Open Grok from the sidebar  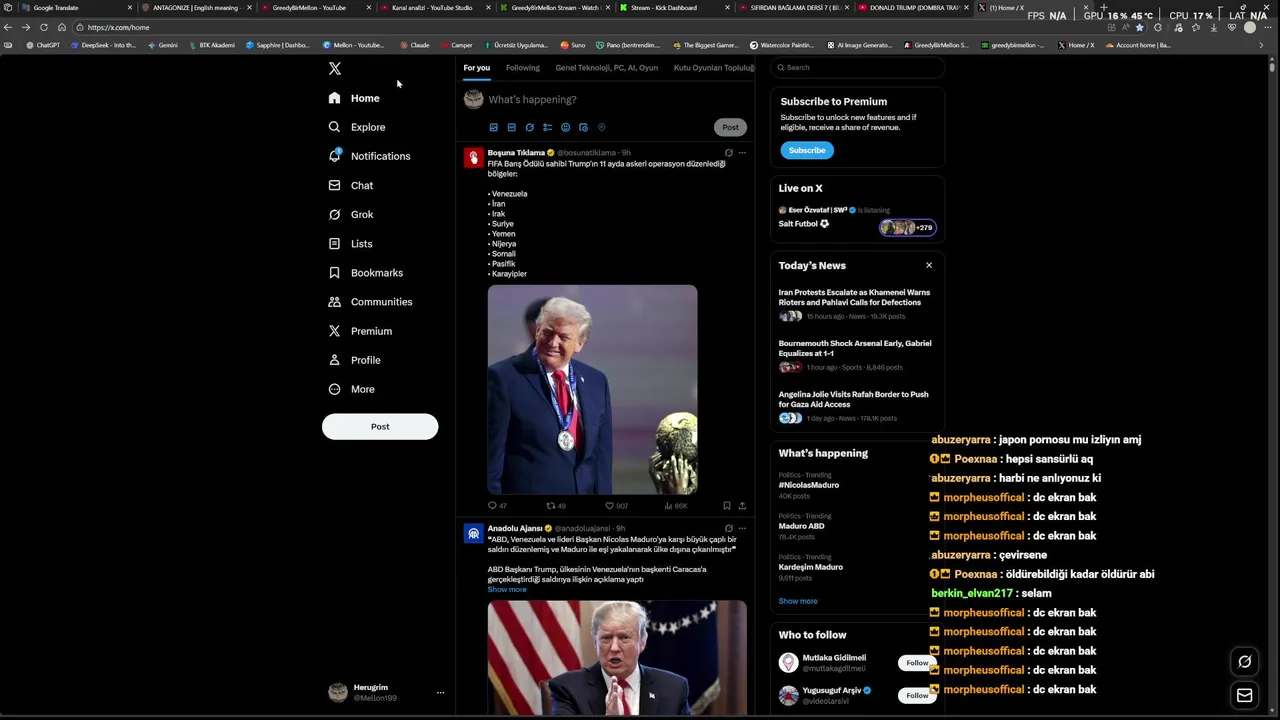point(351,214)
